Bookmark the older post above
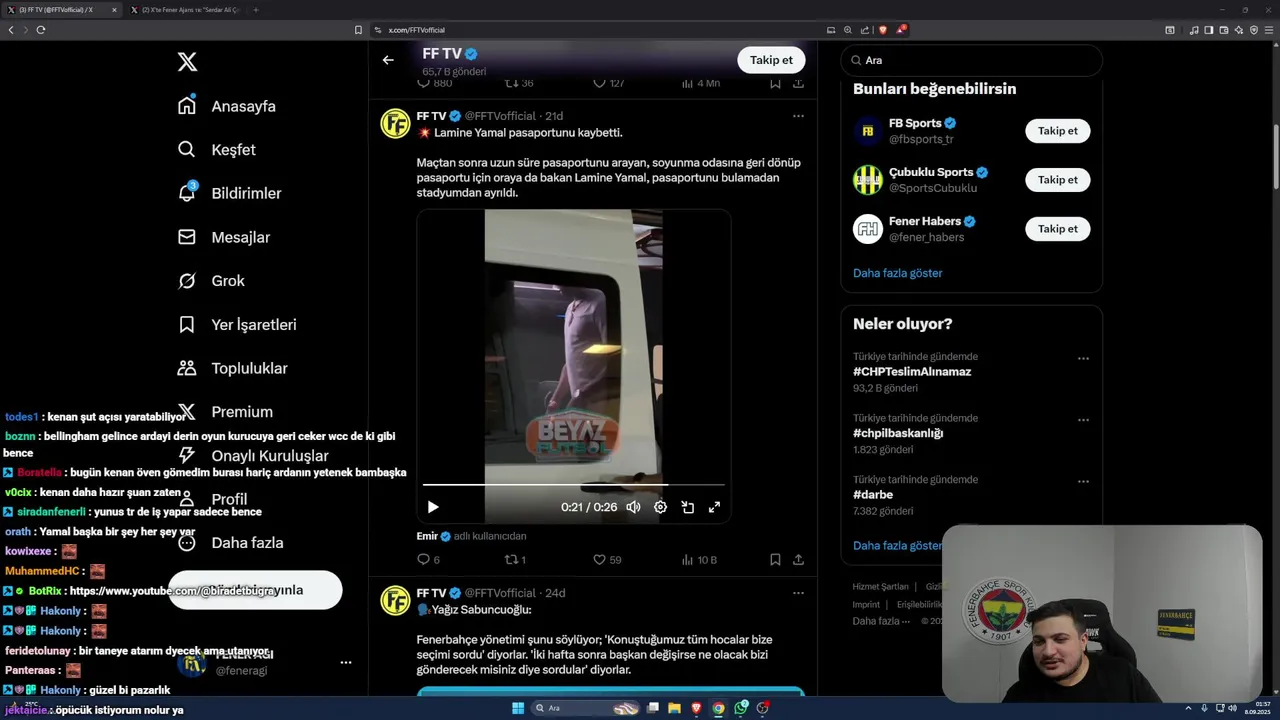This screenshot has height=720, width=1280. (775, 83)
